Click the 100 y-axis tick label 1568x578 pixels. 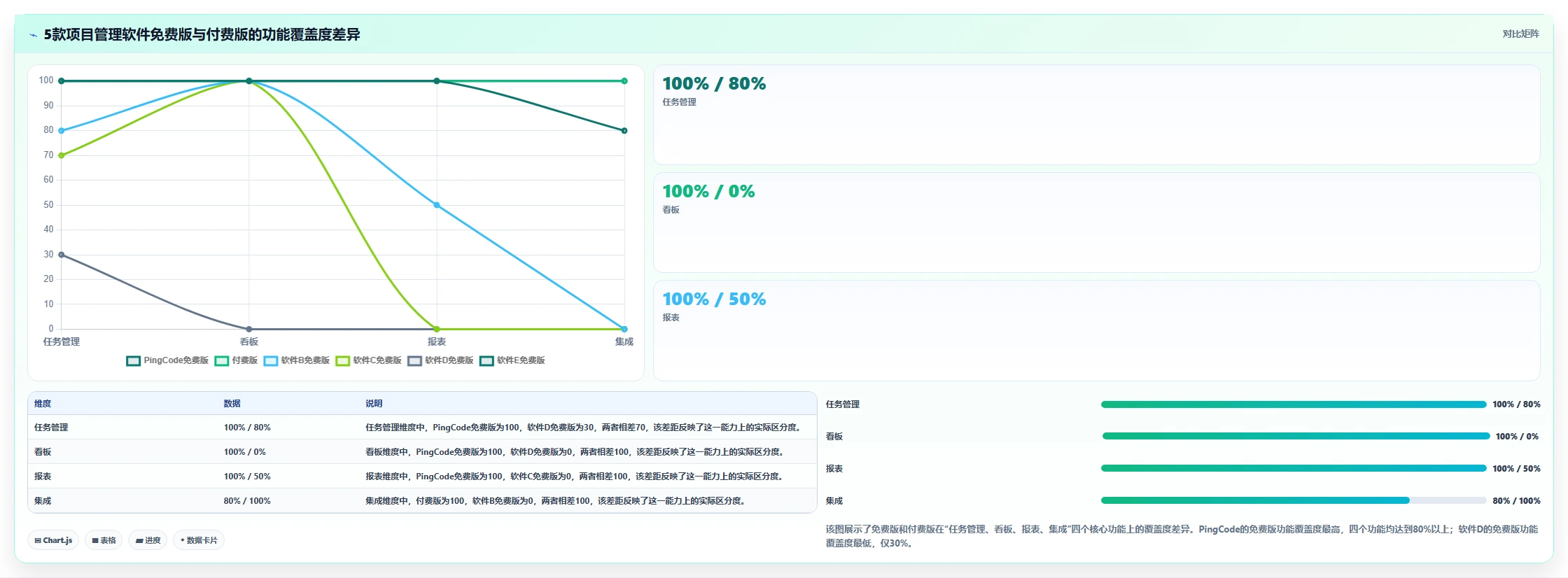click(x=46, y=80)
